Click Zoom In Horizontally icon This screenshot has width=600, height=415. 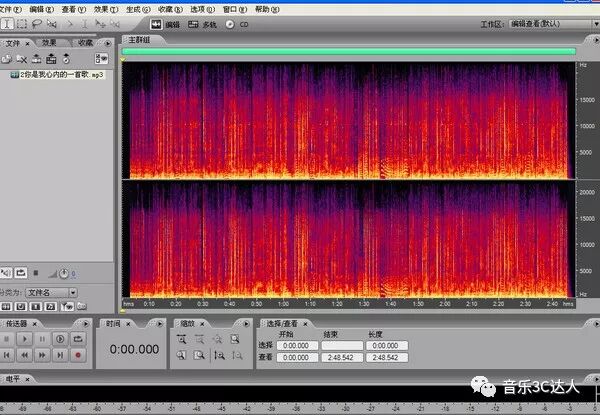tap(181, 339)
